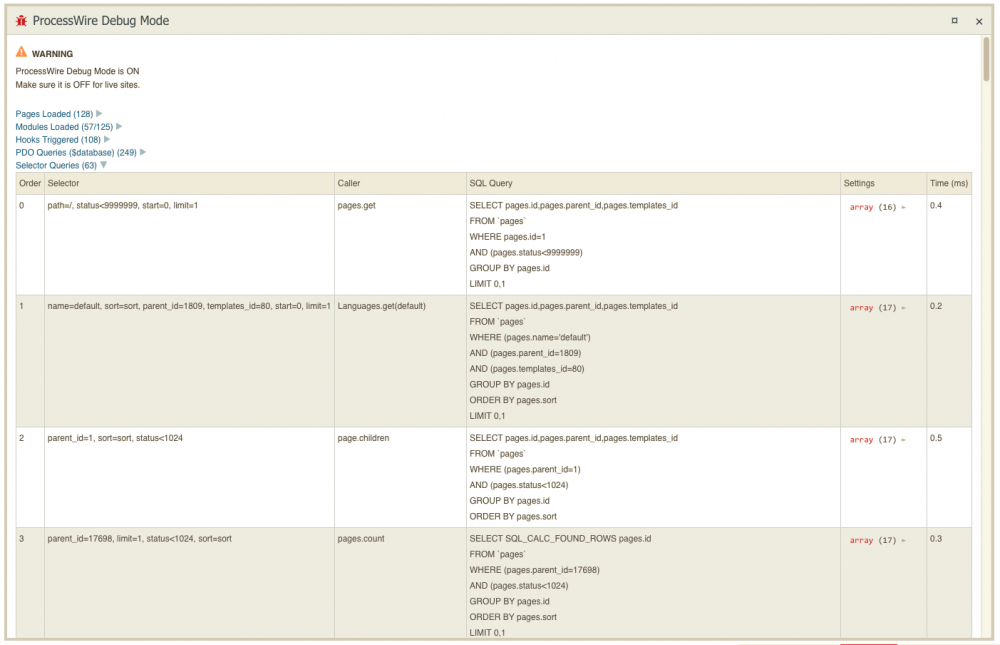Click the Order column header

[x=30, y=183]
